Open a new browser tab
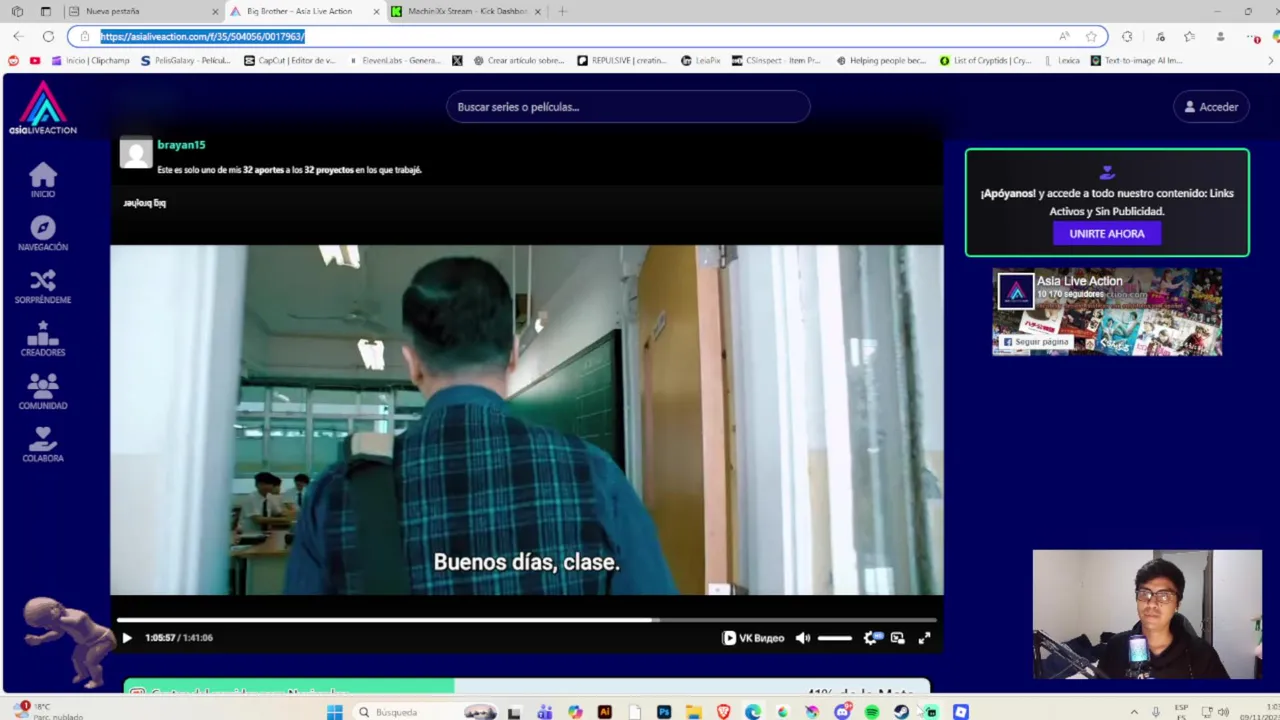 coord(562,11)
